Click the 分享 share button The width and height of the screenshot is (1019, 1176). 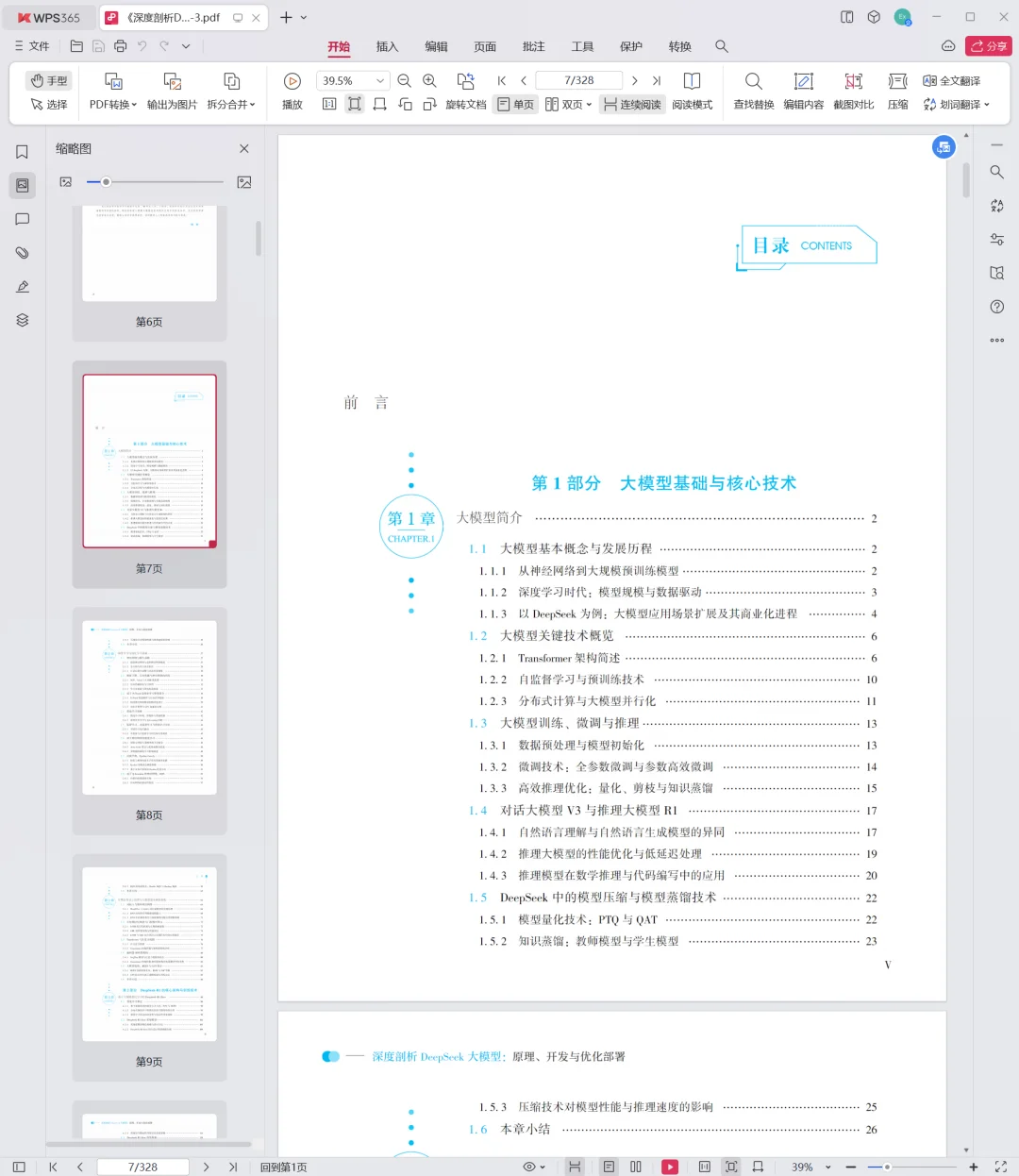[x=989, y=46]
